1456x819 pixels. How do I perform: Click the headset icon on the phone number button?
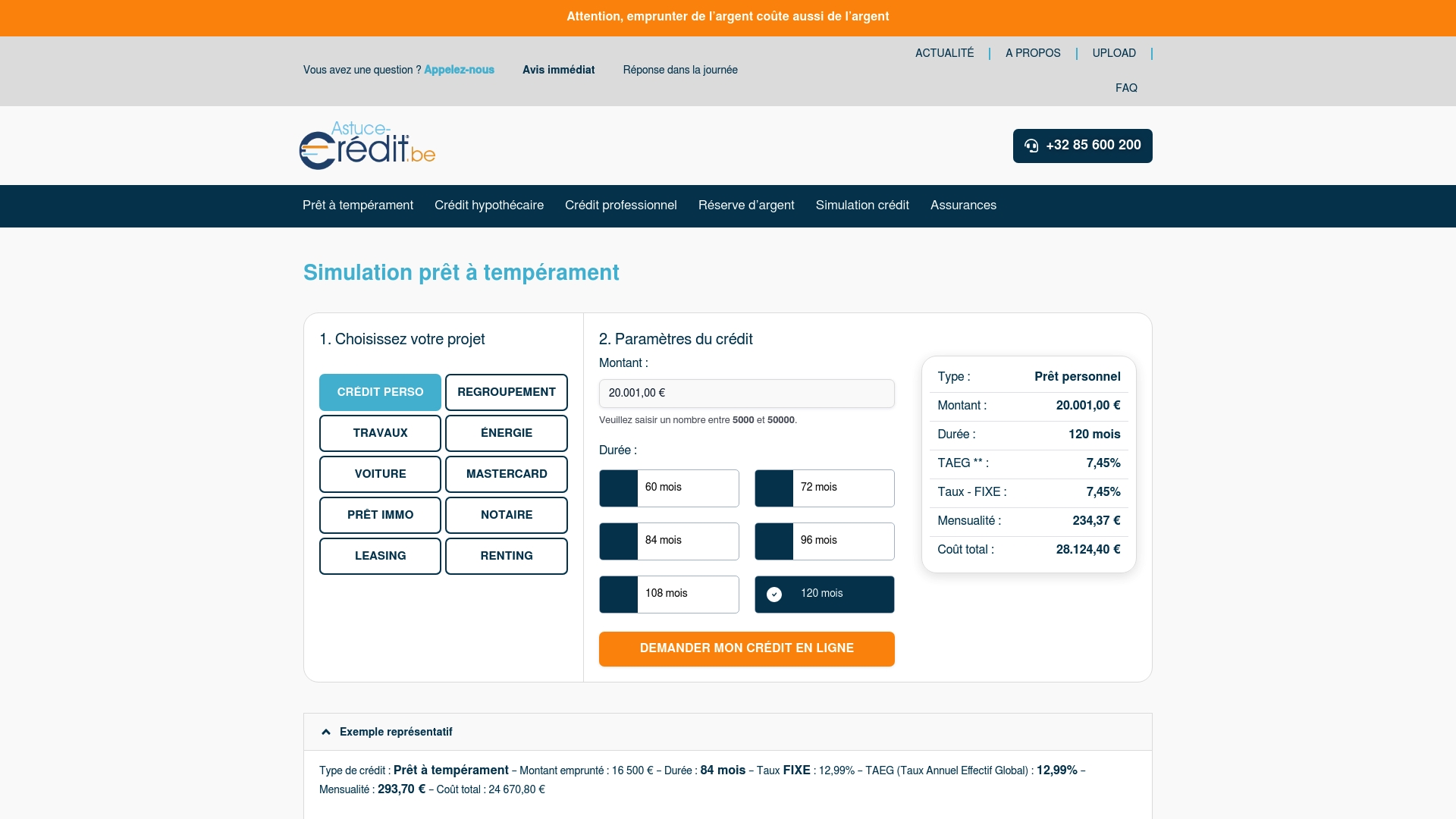tap(1032, 146)
